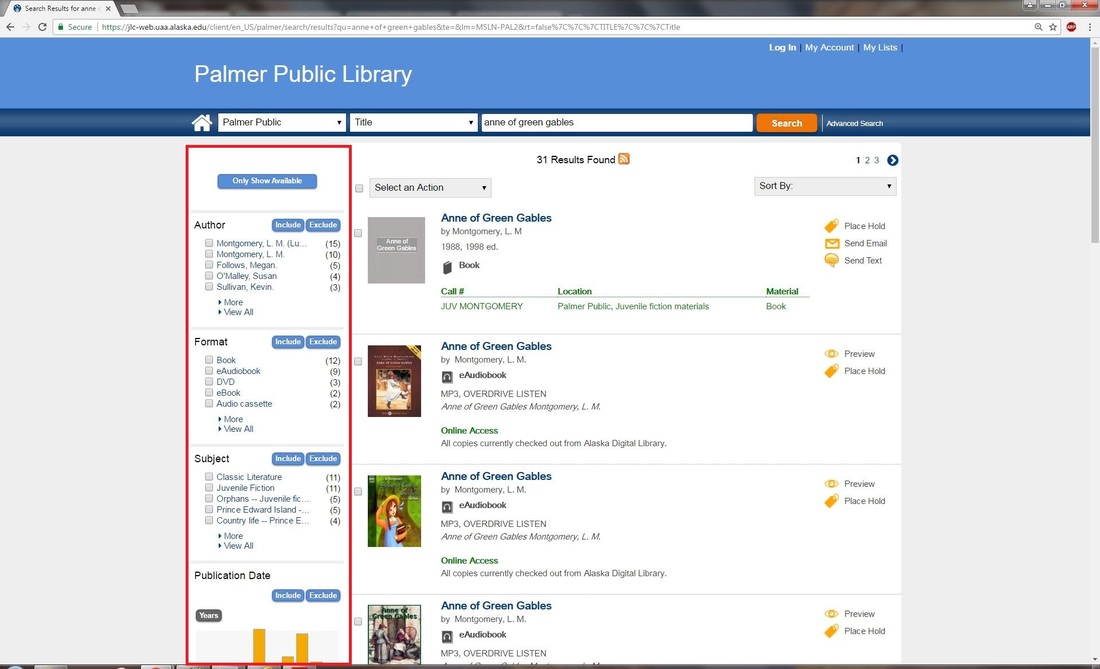The width and height of the screenshot is (1100, 669).
Task: Open the Adblock extension icon
Action: coord(1071,27)
